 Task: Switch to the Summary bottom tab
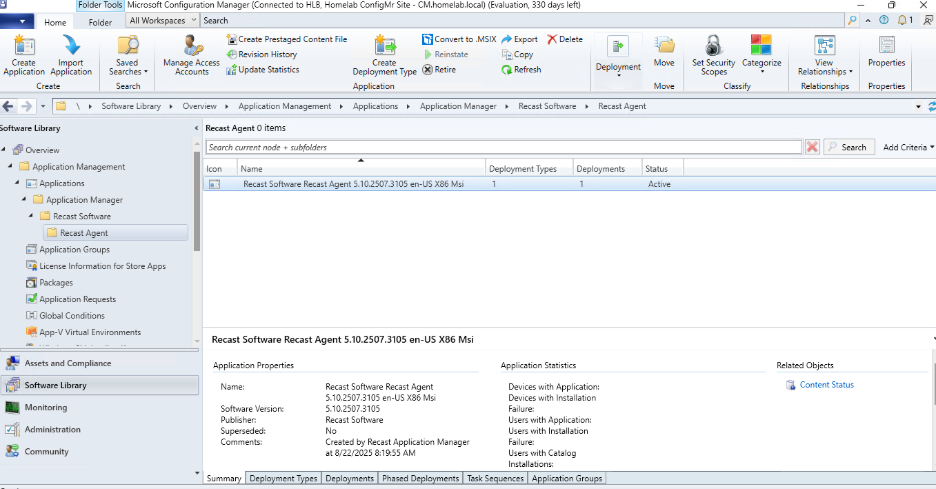click(224, 478)
